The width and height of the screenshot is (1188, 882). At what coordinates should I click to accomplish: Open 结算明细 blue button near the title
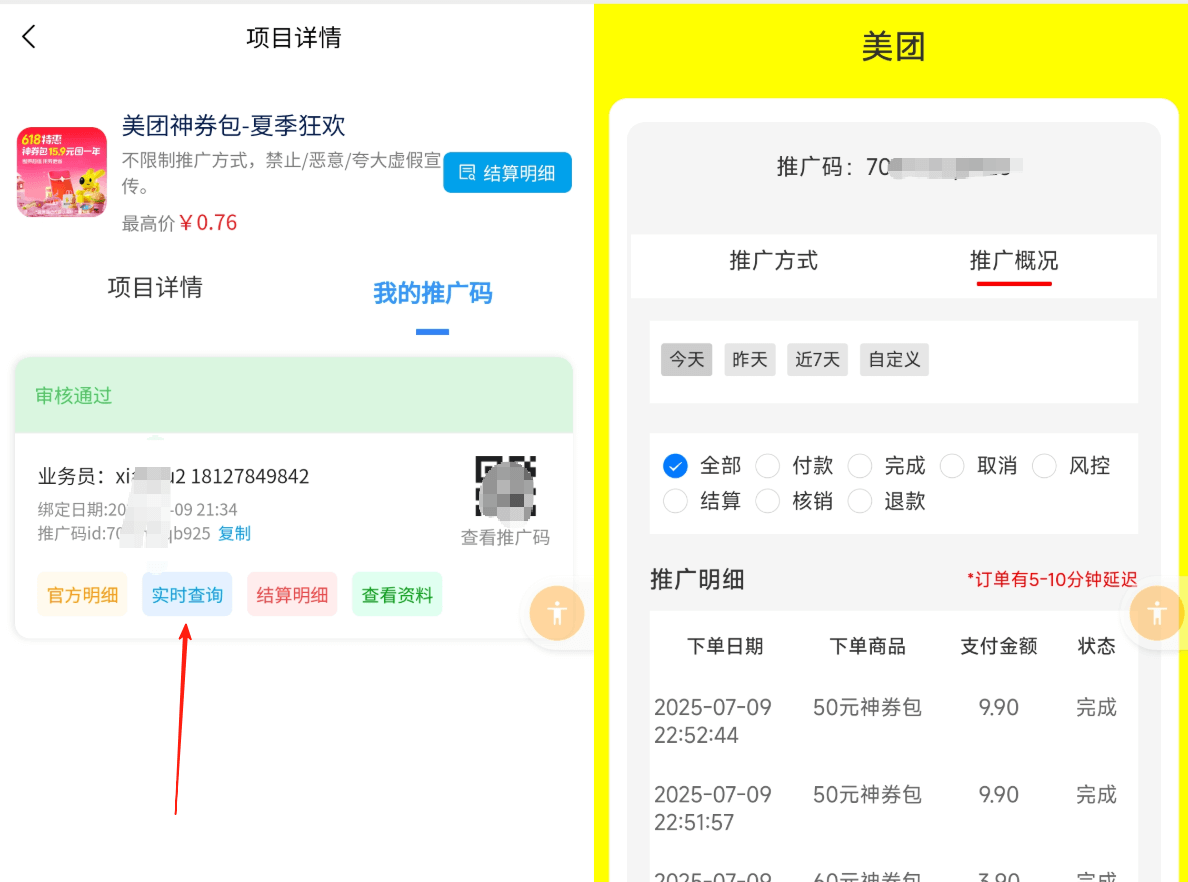(x=507, y=173)
